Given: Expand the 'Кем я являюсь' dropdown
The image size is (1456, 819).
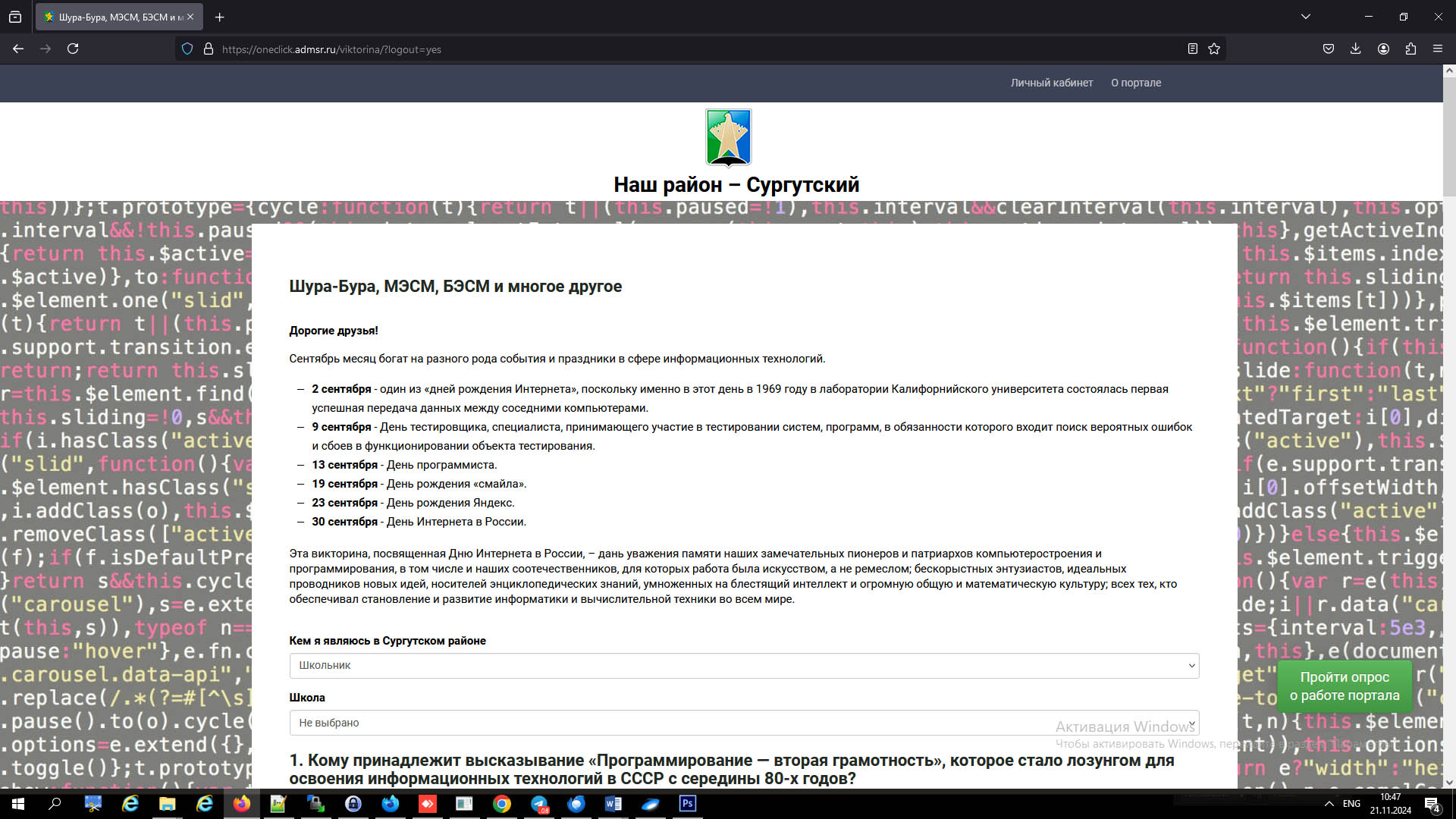Looking at the screenshot, I should [743, 666].
